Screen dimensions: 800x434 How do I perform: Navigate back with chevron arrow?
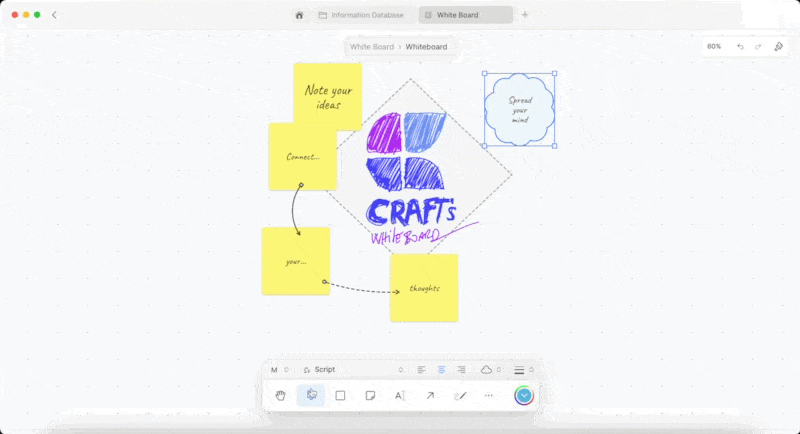click(54, 15)
